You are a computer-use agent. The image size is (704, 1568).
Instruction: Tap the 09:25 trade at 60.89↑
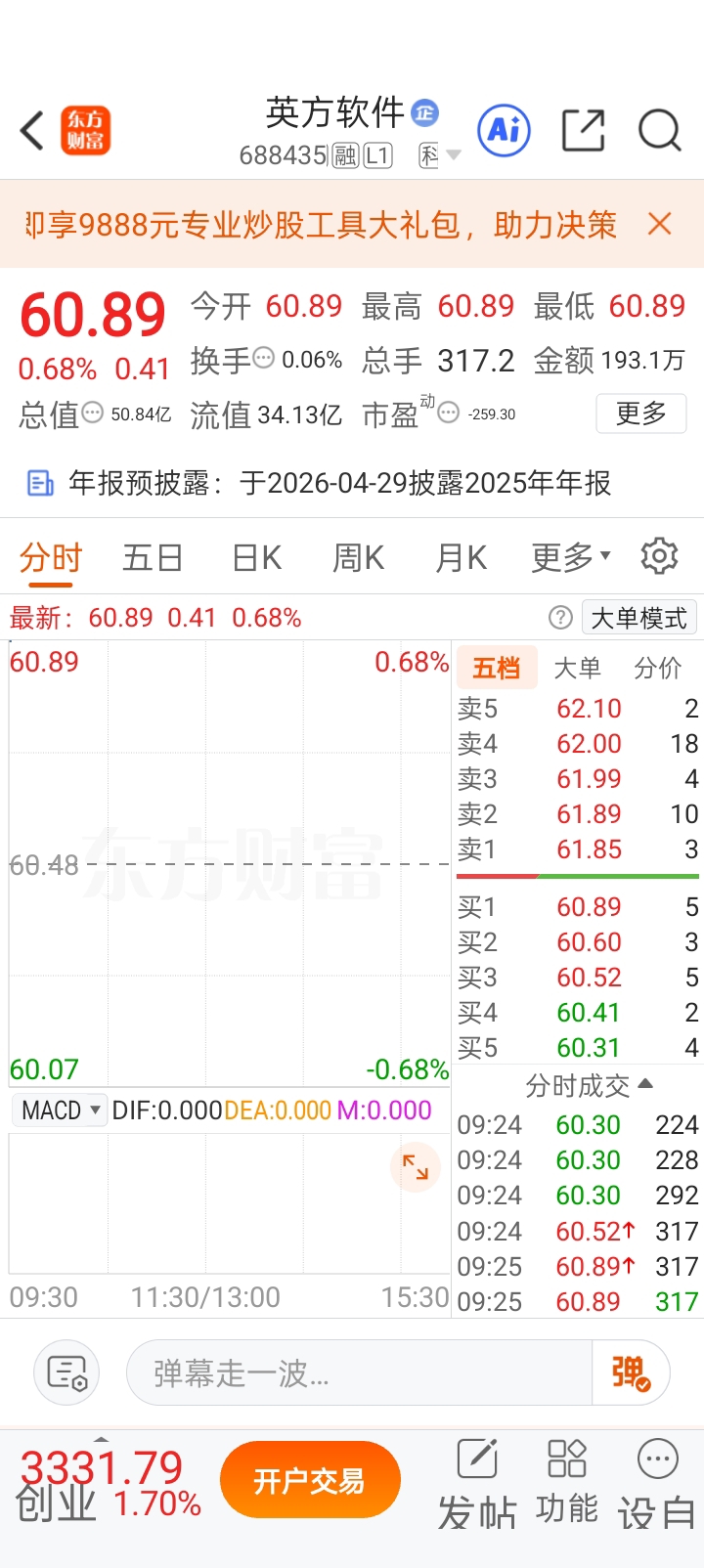point(578,1267)
